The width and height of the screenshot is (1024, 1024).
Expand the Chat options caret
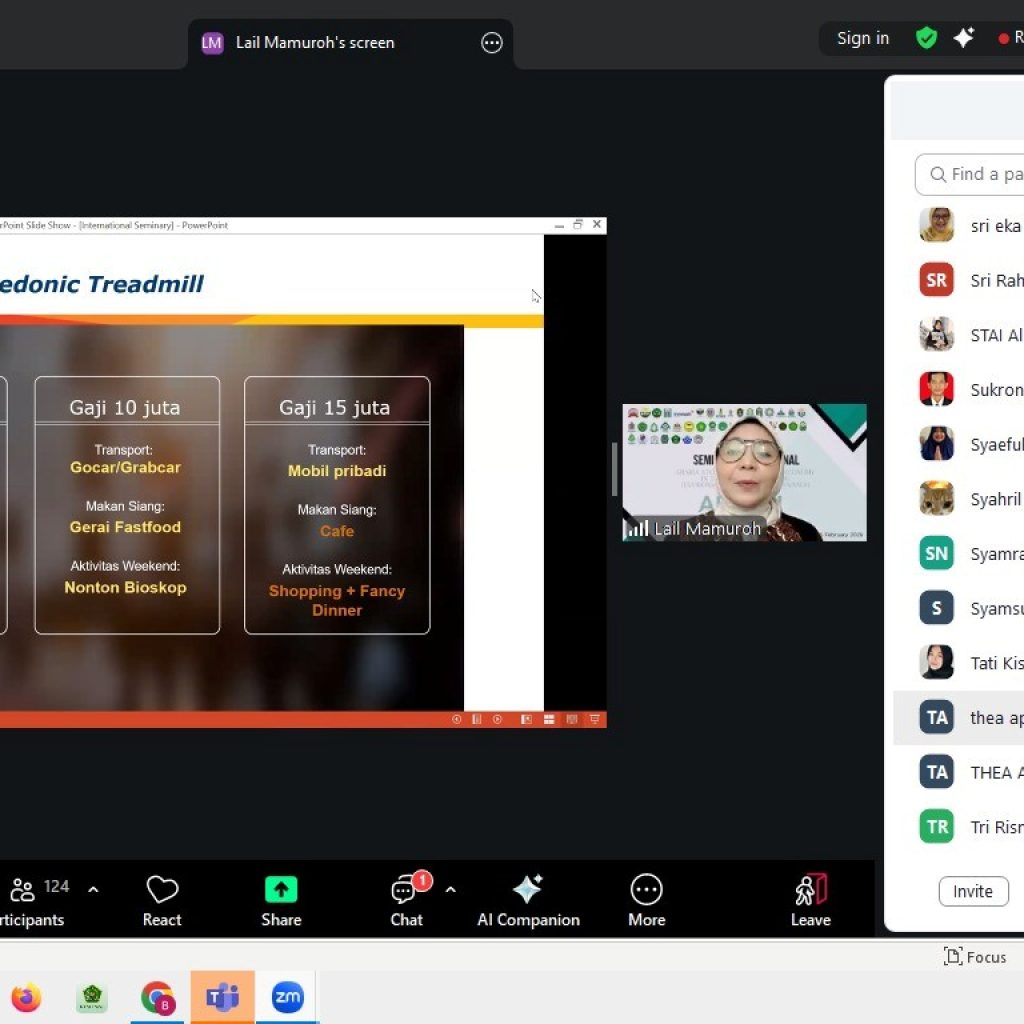point(450,889)
